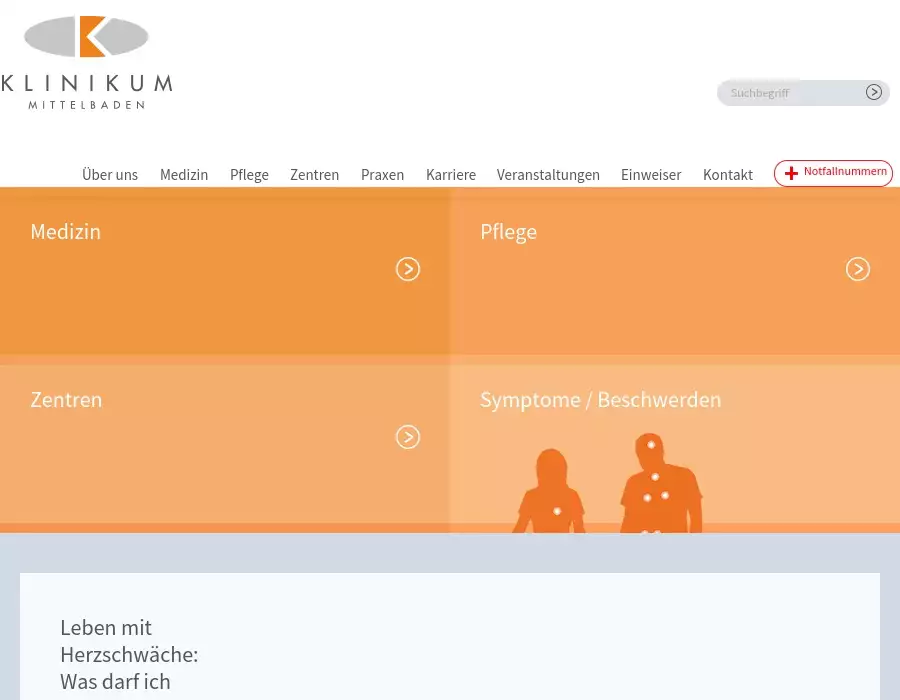Select the female body silhouette figure
Image resolution: width=900 pixels, height=700 pixels.
551,493
